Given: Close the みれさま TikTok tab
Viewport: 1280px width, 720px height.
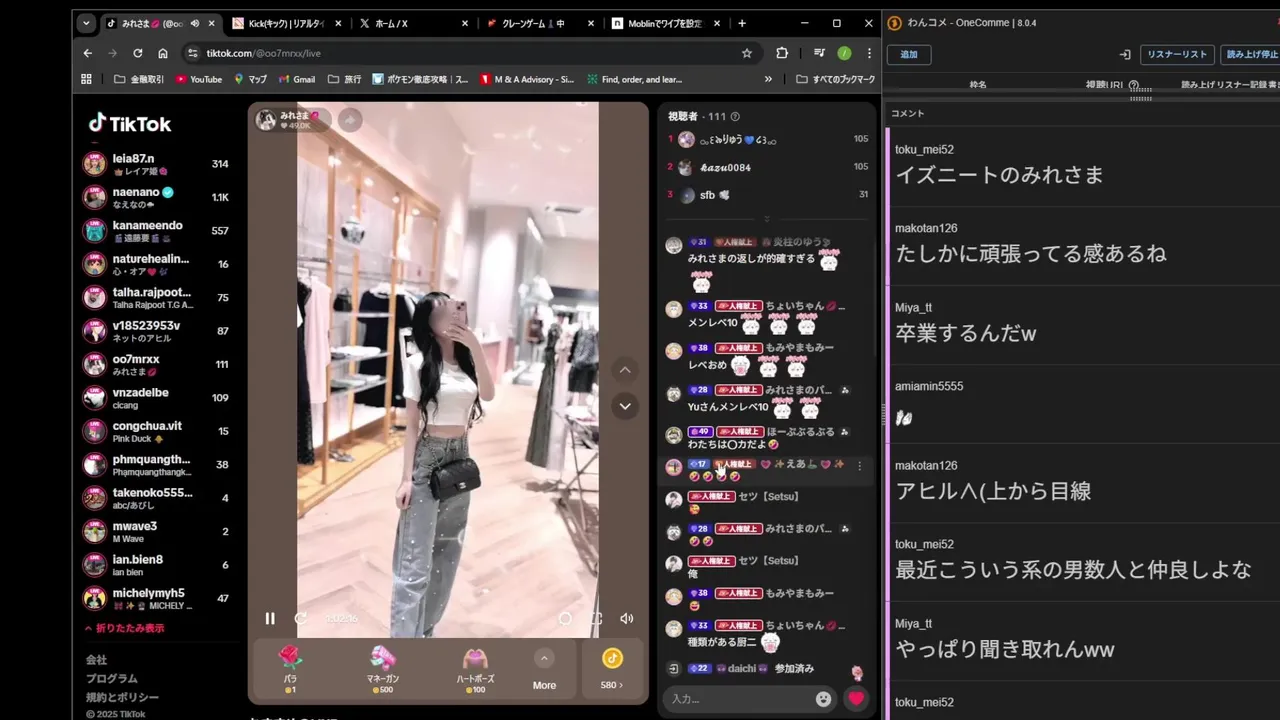Looking at the screenshot, I should tap(211, 23).
